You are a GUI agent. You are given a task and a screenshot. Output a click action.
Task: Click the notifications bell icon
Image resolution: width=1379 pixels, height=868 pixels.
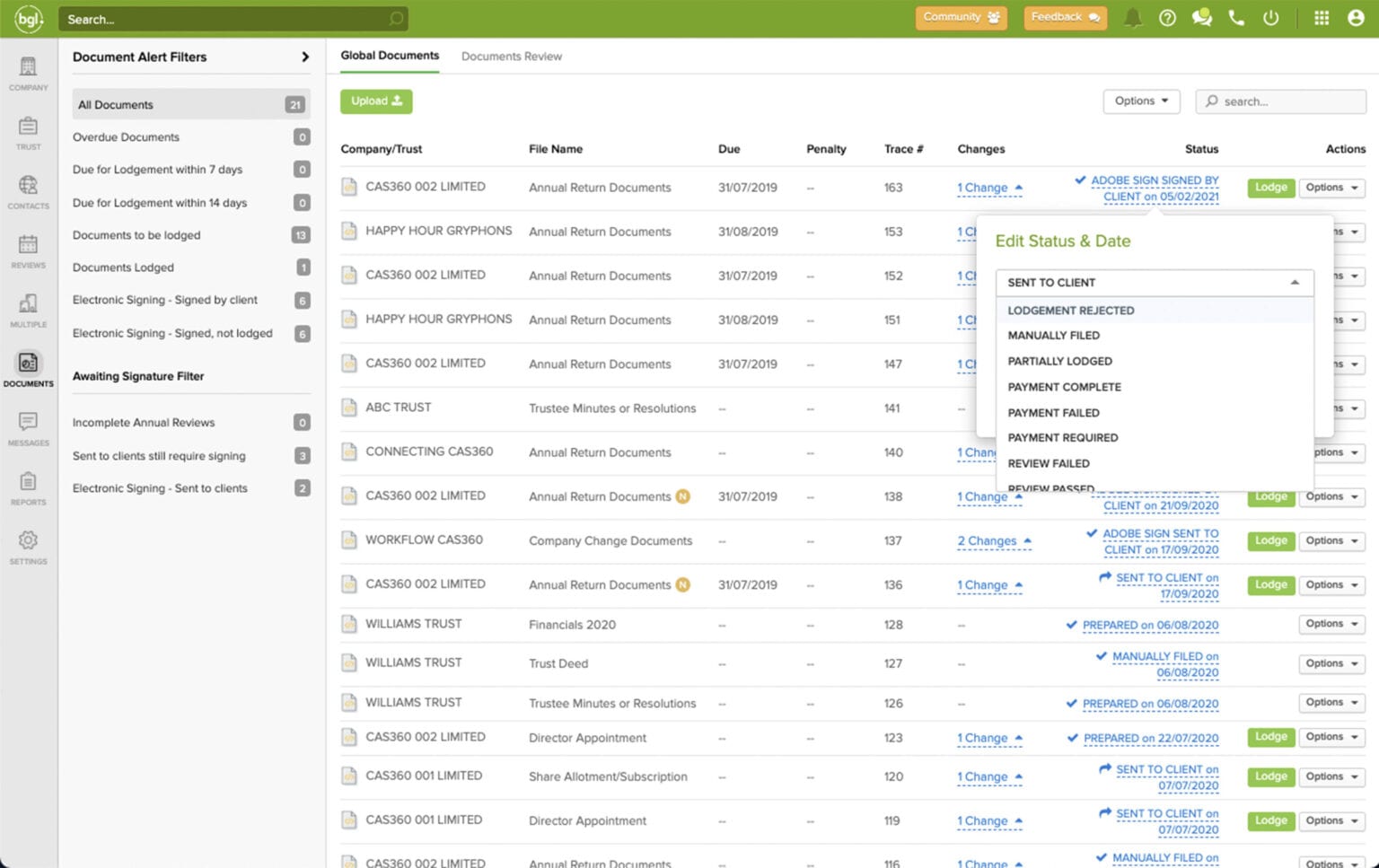pyautogui.click(x=1133, y=18)
